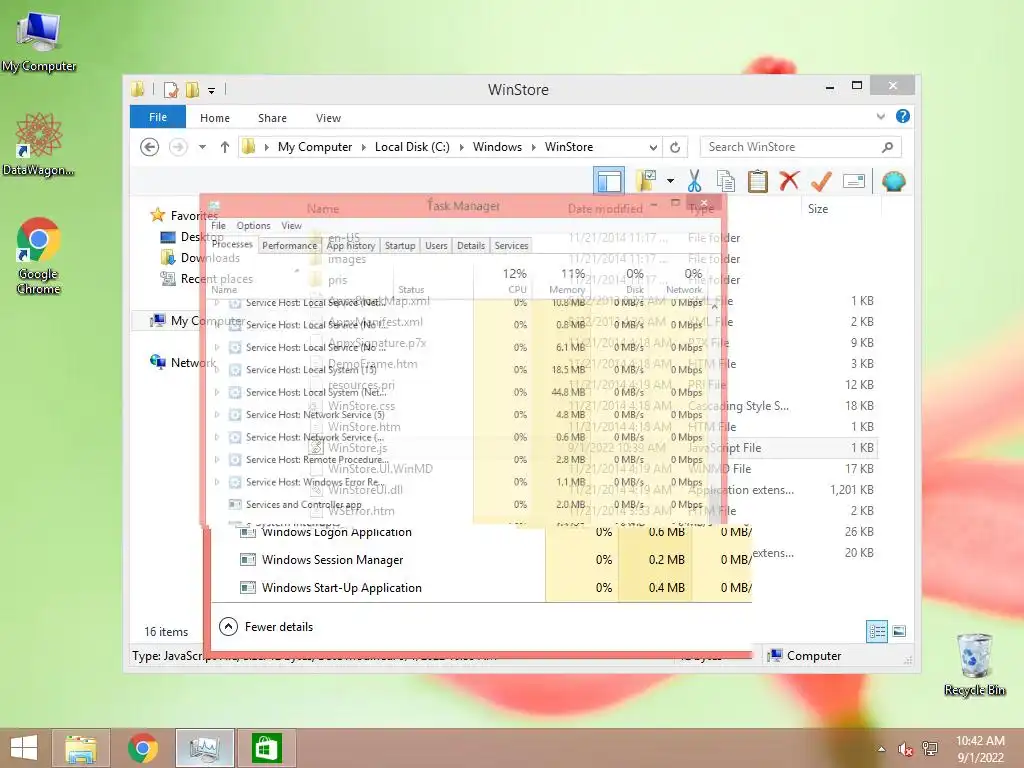Switch to large icons view toggle
The width and height of the screenshot is (1024, 768).
[899, 631]
